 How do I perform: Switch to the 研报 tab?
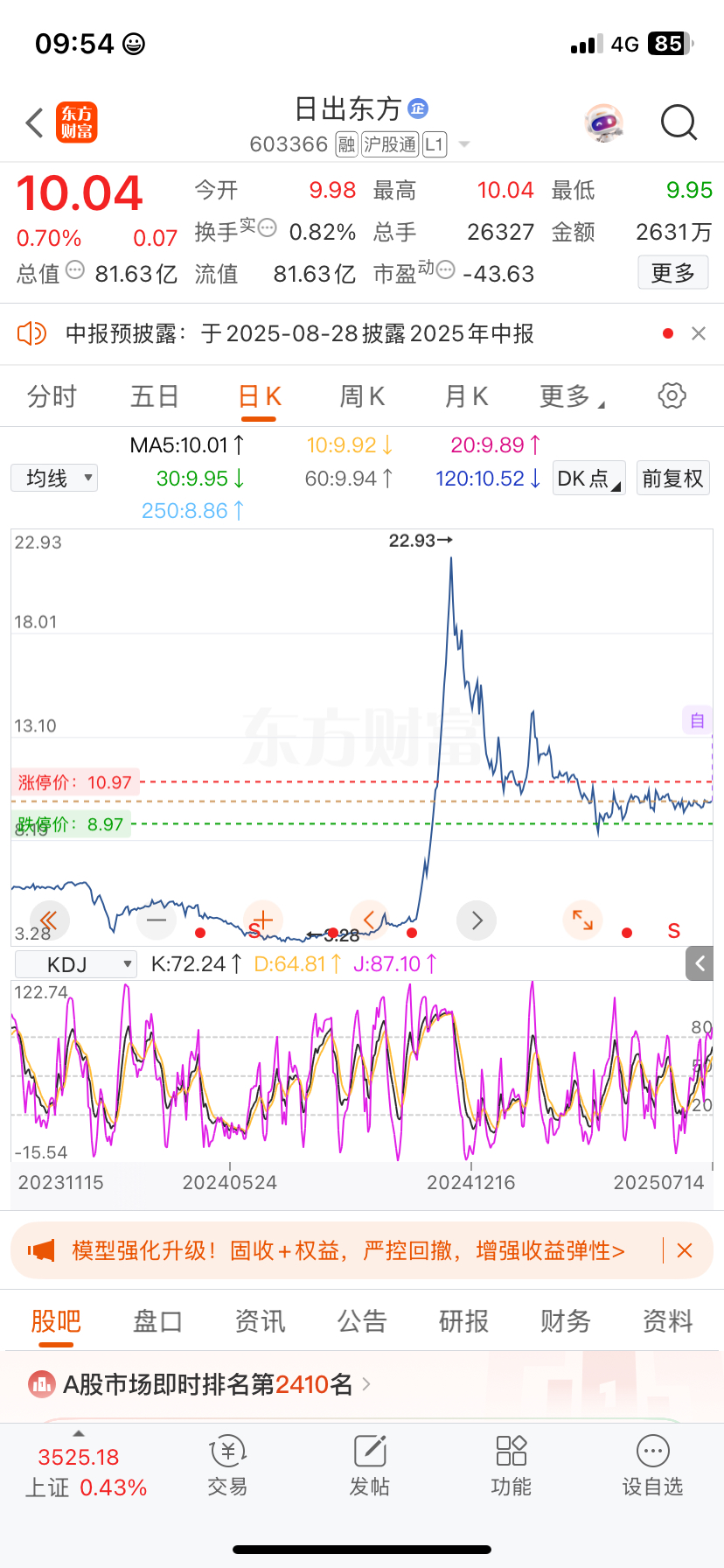463,1321
